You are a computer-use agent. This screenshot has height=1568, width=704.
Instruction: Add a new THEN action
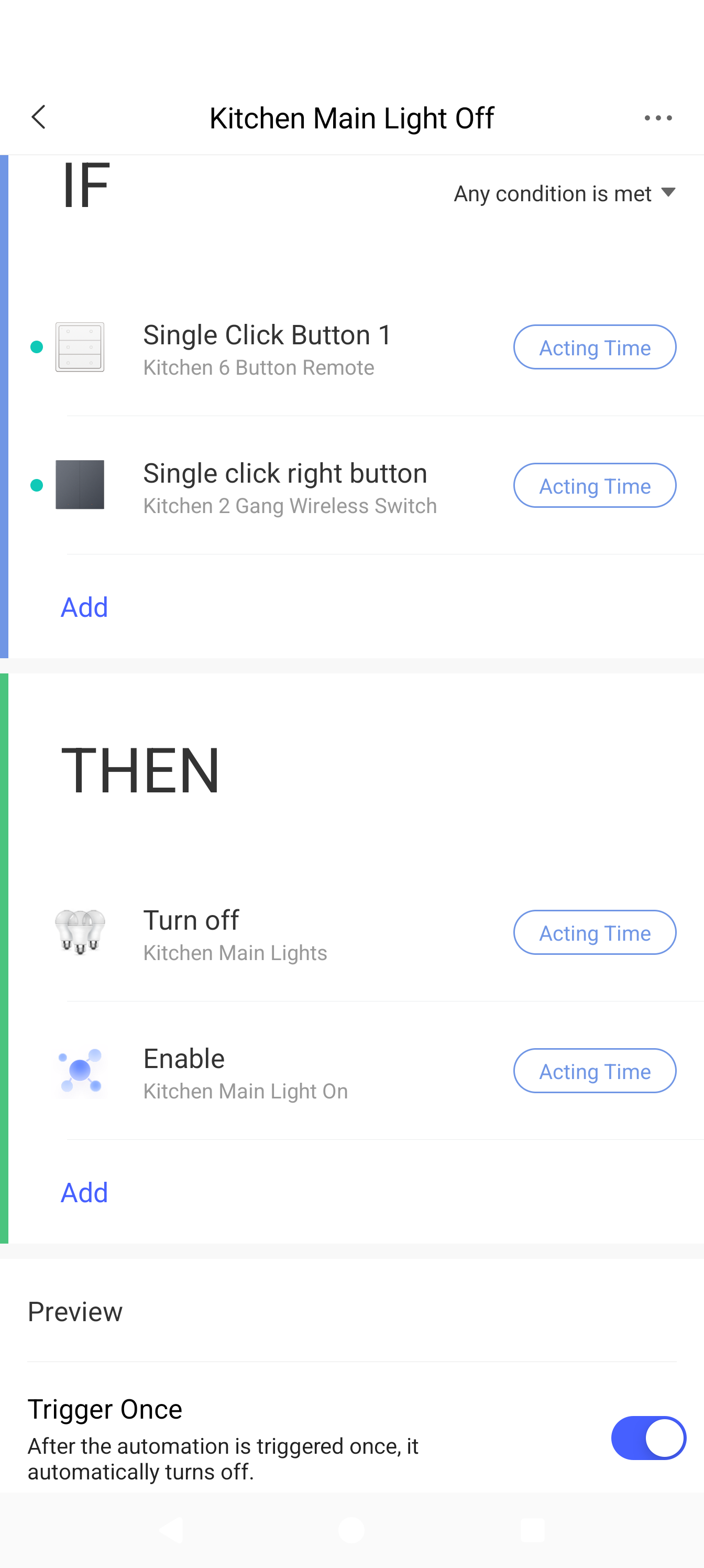[84, 1192]
